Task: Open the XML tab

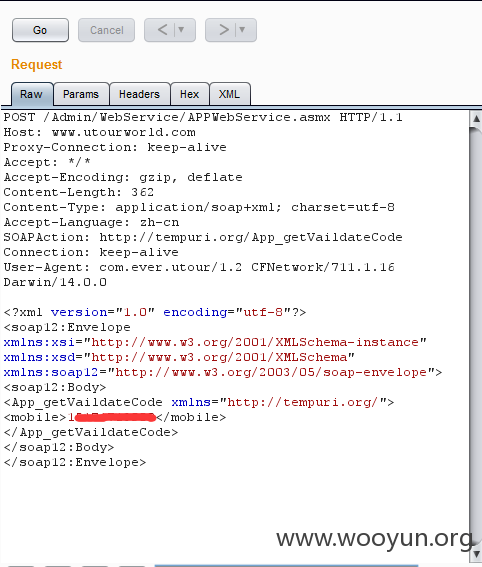Action: (x=230, y=94)
